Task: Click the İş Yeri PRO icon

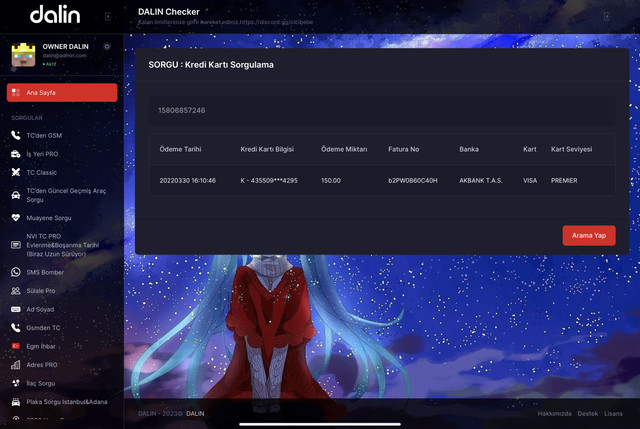Action: pos(15,154)
